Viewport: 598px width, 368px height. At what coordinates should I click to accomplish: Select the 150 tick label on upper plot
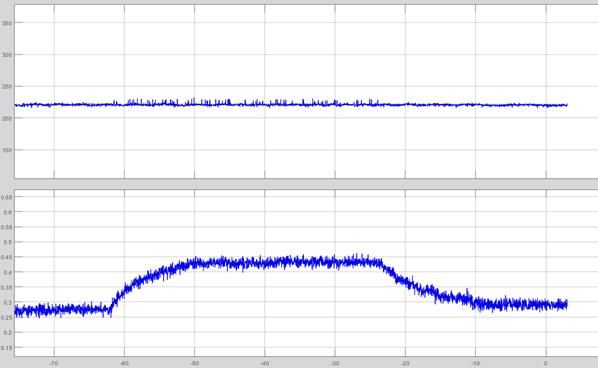coord(7,150)
